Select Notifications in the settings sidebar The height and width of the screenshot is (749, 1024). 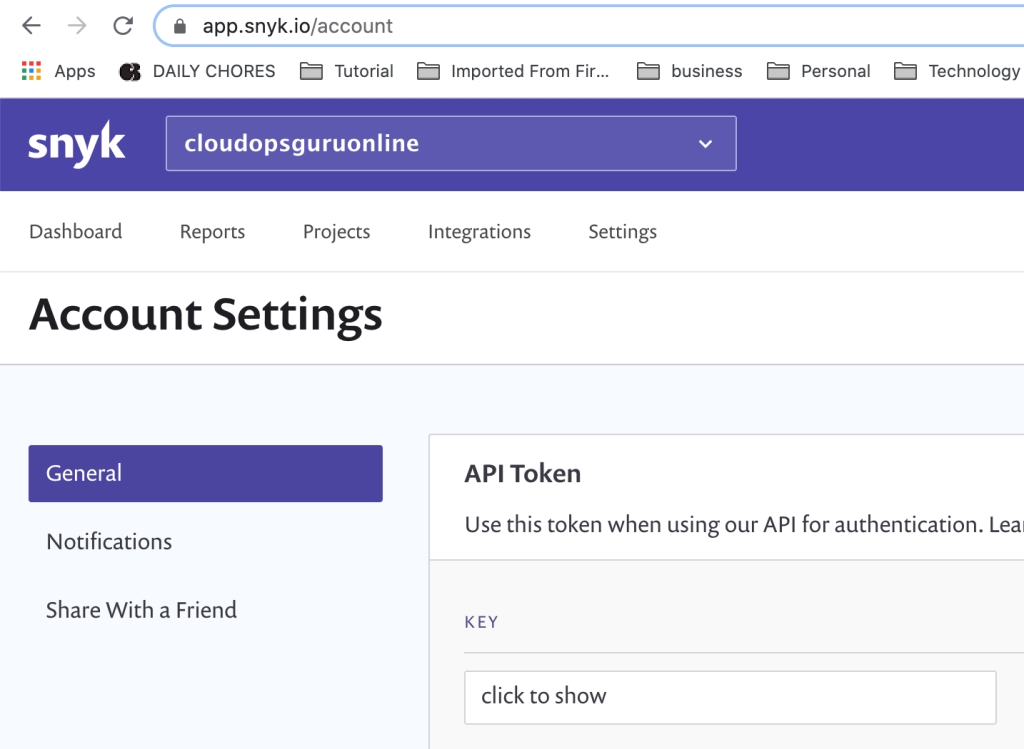click(108, 541)
